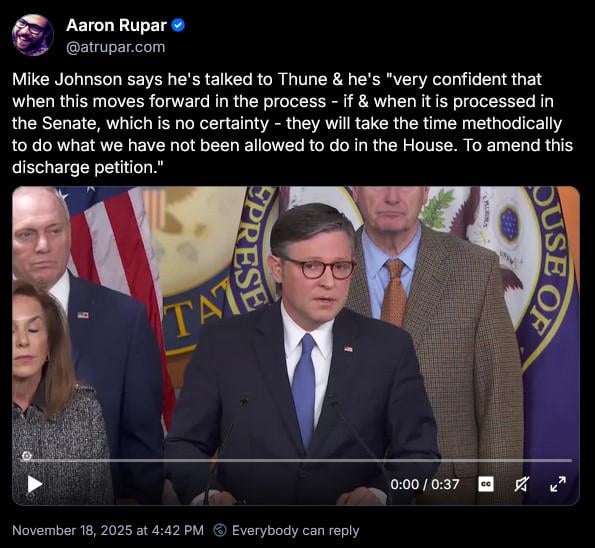
Task: Unmute the video audio
Action: (522, 484)
